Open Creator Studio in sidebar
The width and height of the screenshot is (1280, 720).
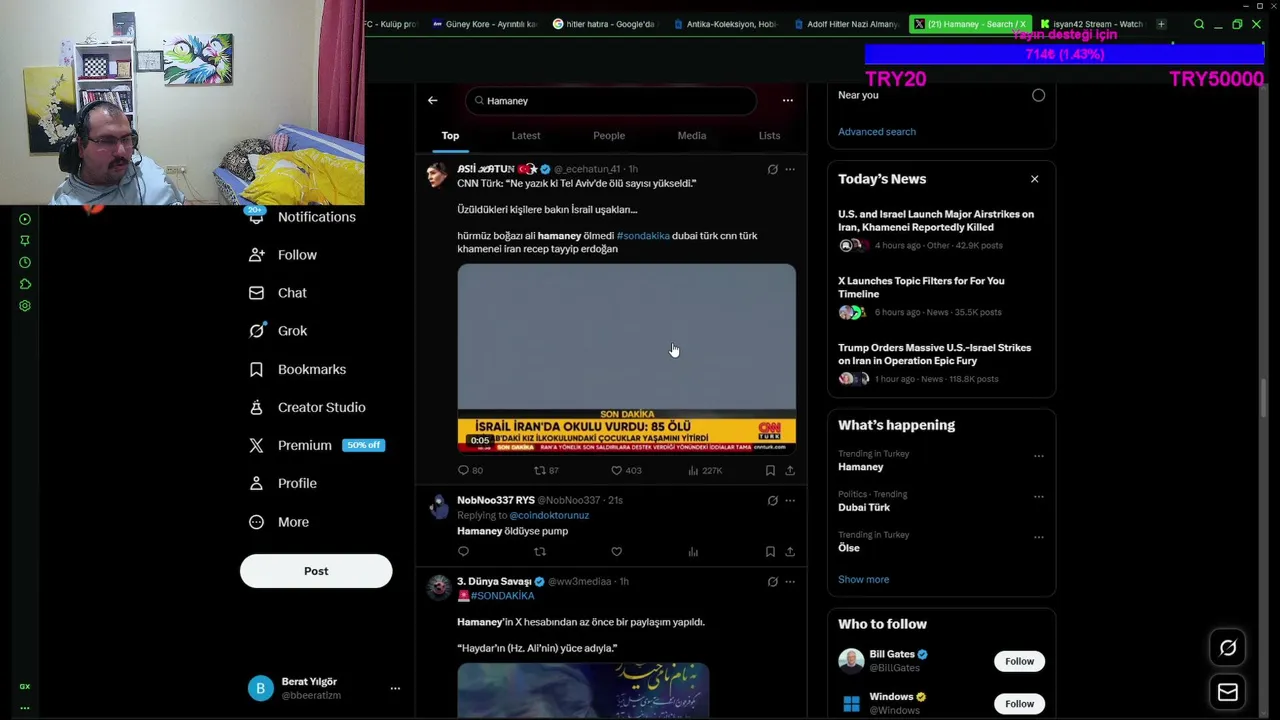point(307,407)
